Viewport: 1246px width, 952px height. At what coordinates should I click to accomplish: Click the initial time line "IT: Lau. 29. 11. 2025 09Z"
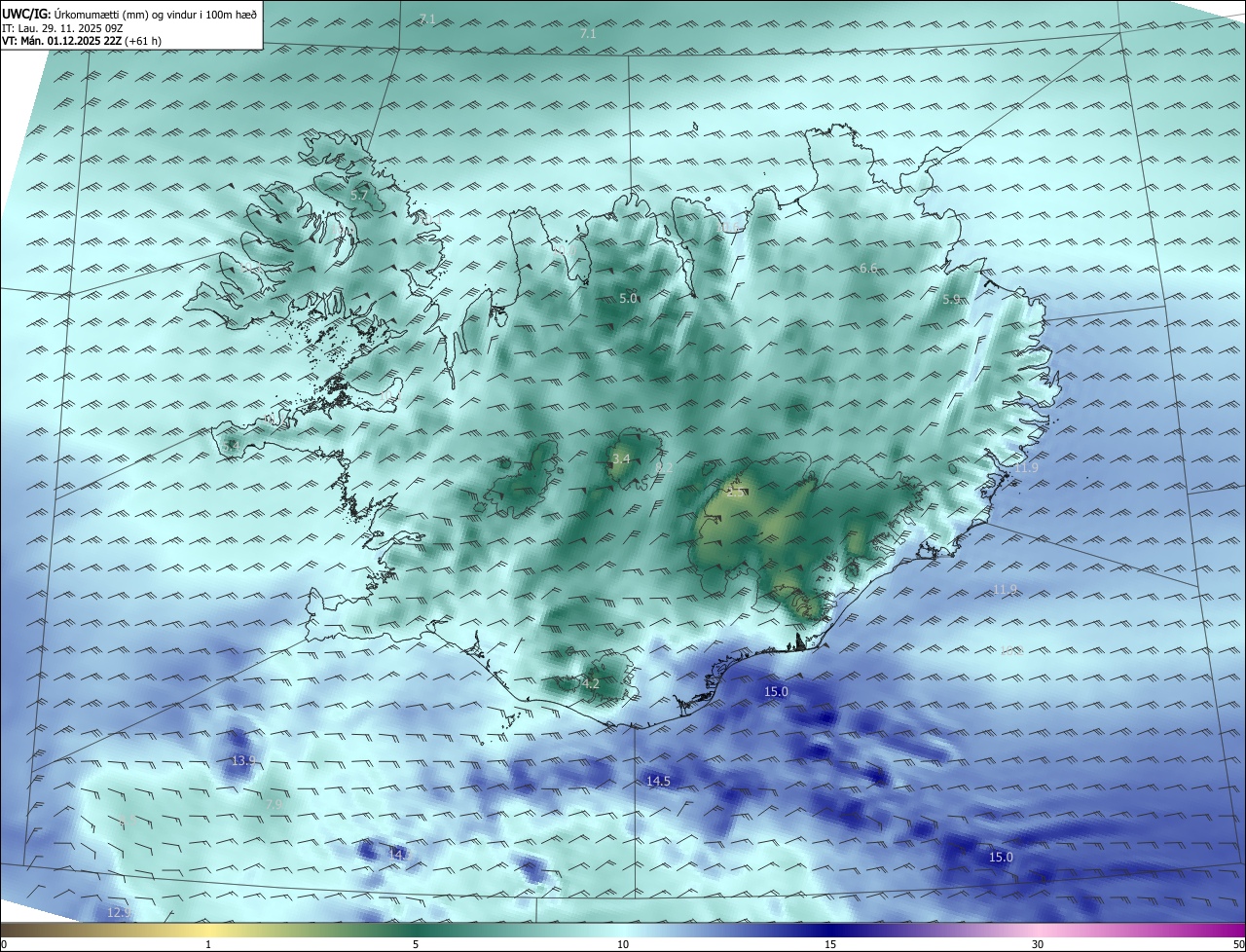pyautogui.click(x=63, y=28)
